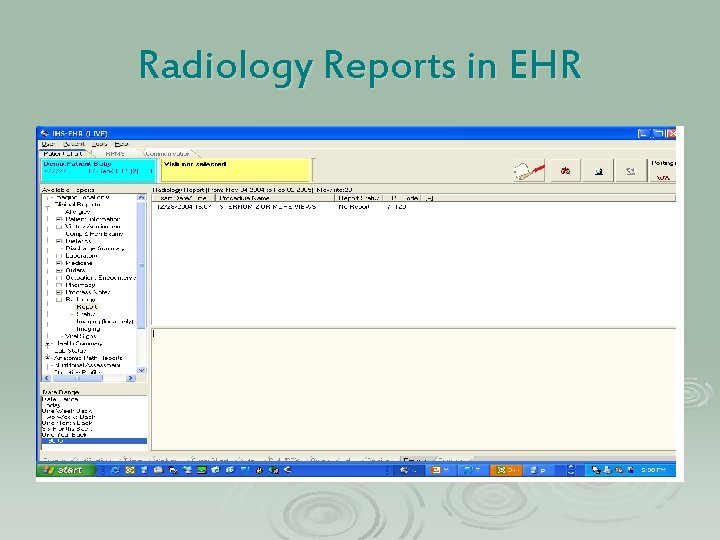Viewport: 720px width, 540px height.
Task: Open the Windows start button
Action: (66, 470)
